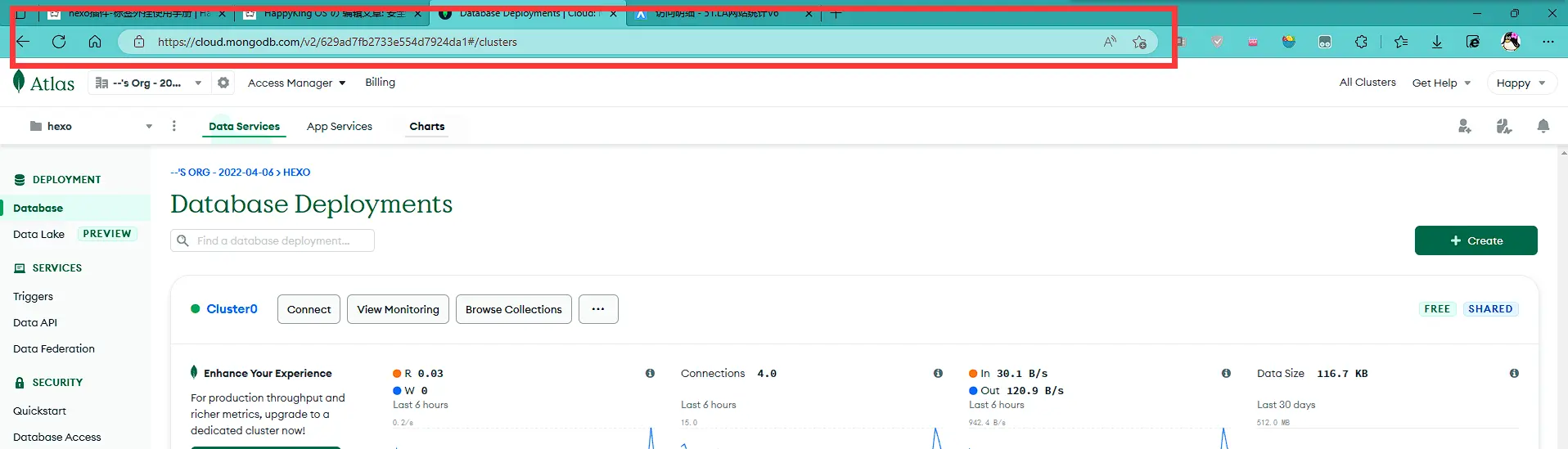Open a new browser tab
Image resolution: width=1568 pixels, height=449 pixels.
(836, 13)
